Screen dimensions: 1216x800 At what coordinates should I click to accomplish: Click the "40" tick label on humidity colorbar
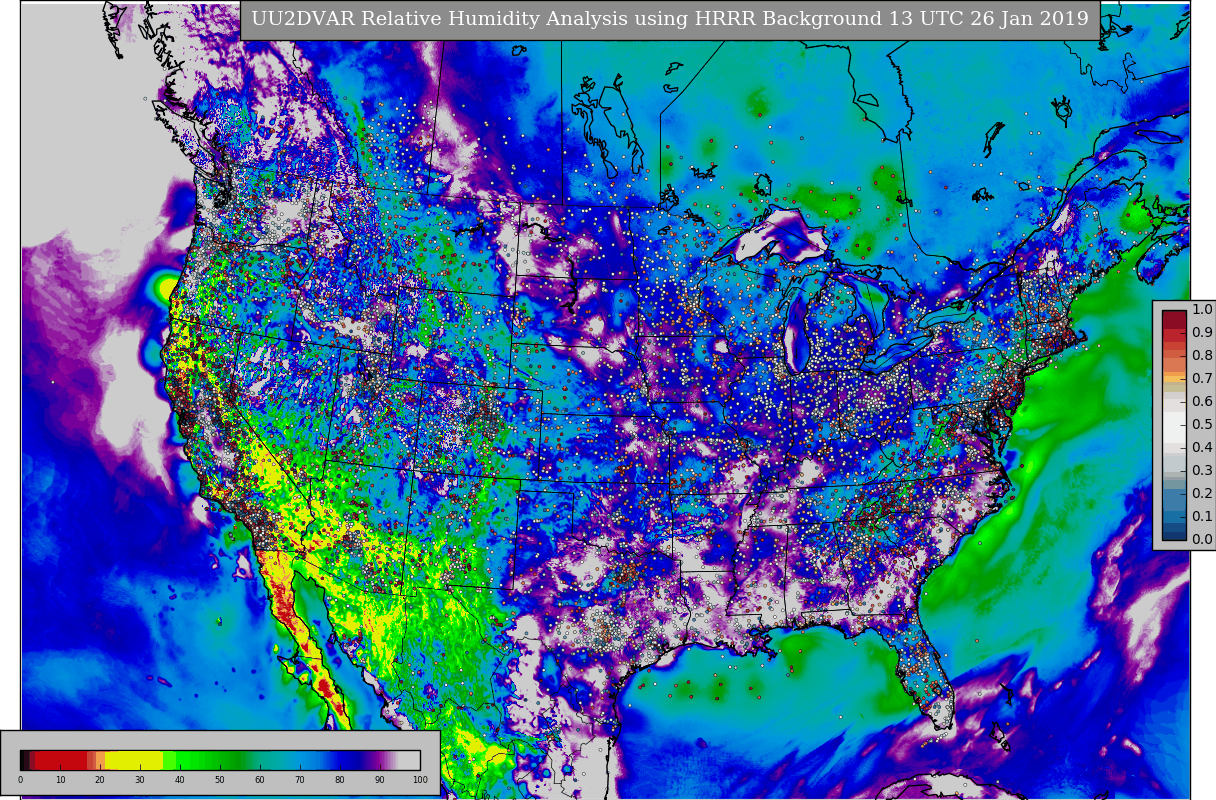click(x=180, y=780)
